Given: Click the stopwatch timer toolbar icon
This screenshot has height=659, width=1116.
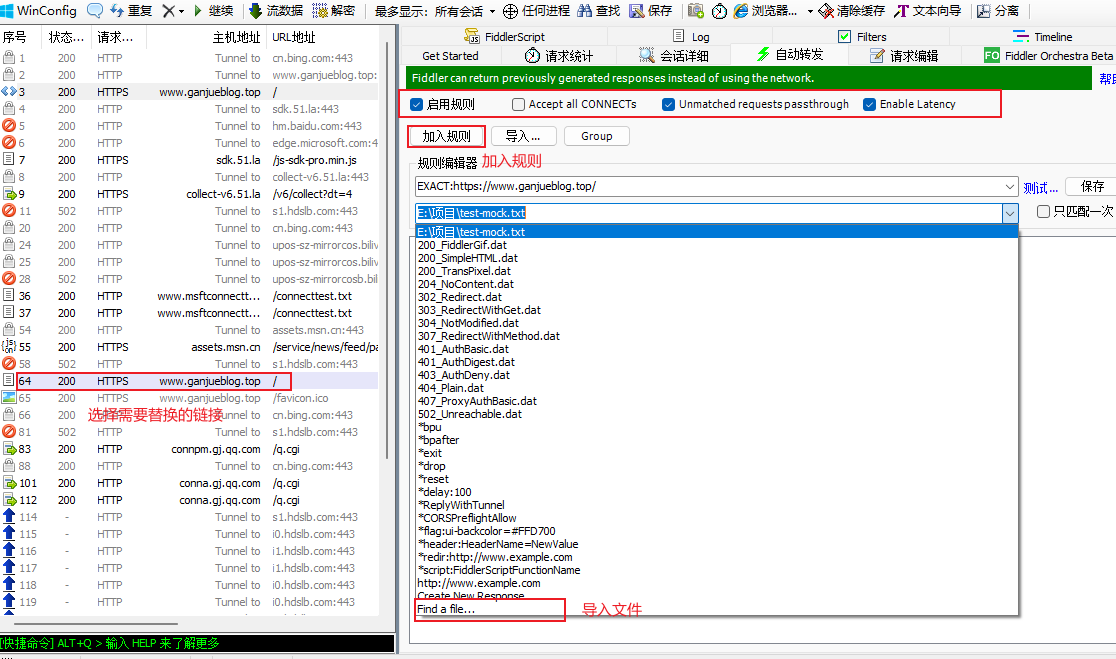Looking at the screenshot, I should click(720, 11).
